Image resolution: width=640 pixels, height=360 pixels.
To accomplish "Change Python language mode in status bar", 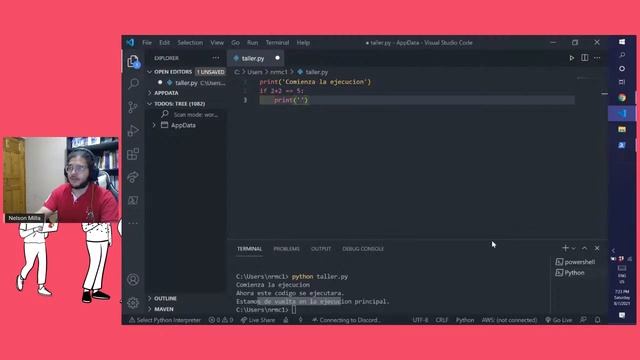I will [x=465, y=320].
